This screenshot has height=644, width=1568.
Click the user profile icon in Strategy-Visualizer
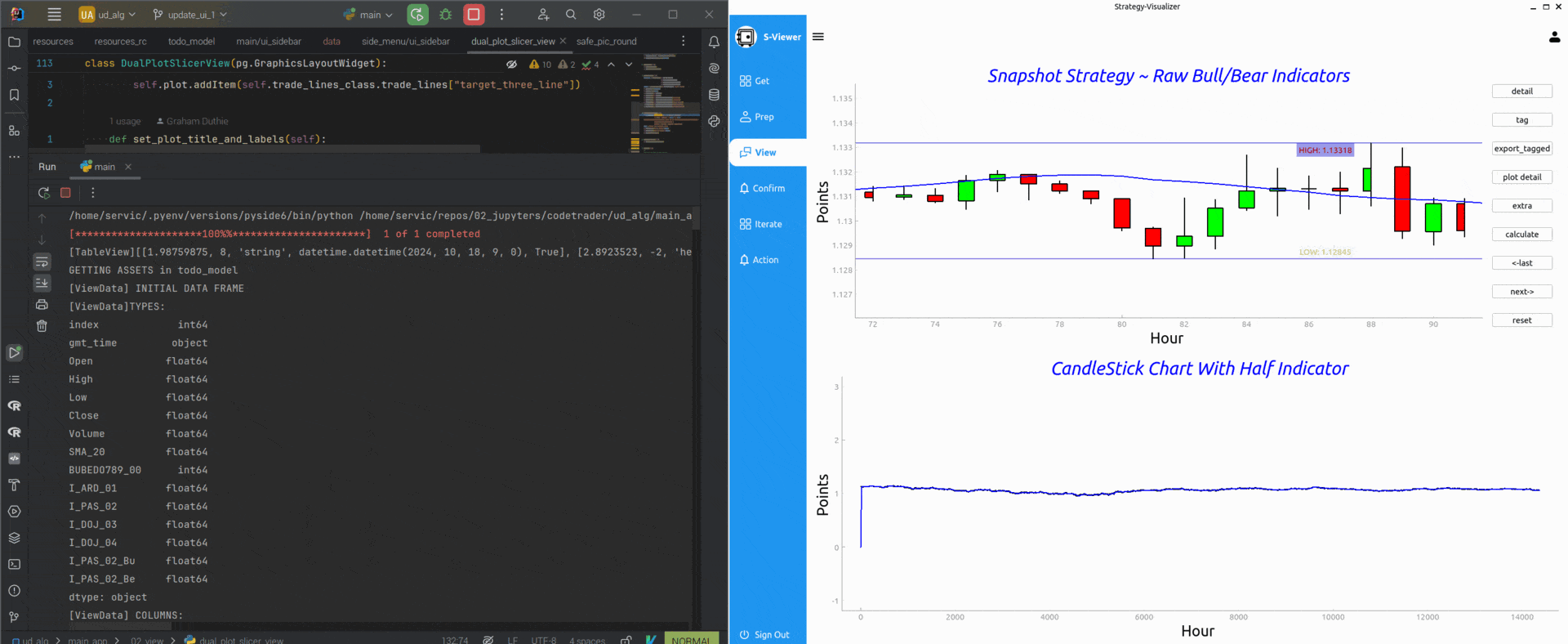click(x=1554, y=37)
